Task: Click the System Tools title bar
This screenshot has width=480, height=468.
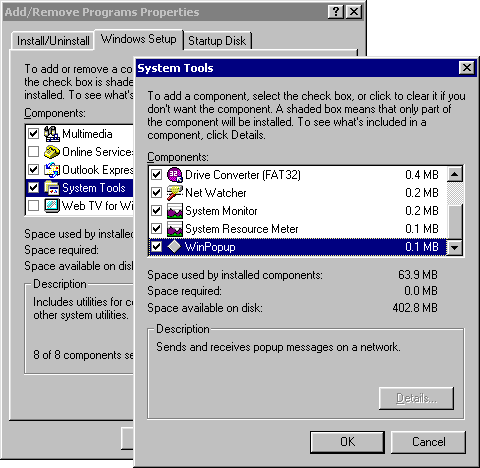Action: pyautogui.click(x=297, y=68)
